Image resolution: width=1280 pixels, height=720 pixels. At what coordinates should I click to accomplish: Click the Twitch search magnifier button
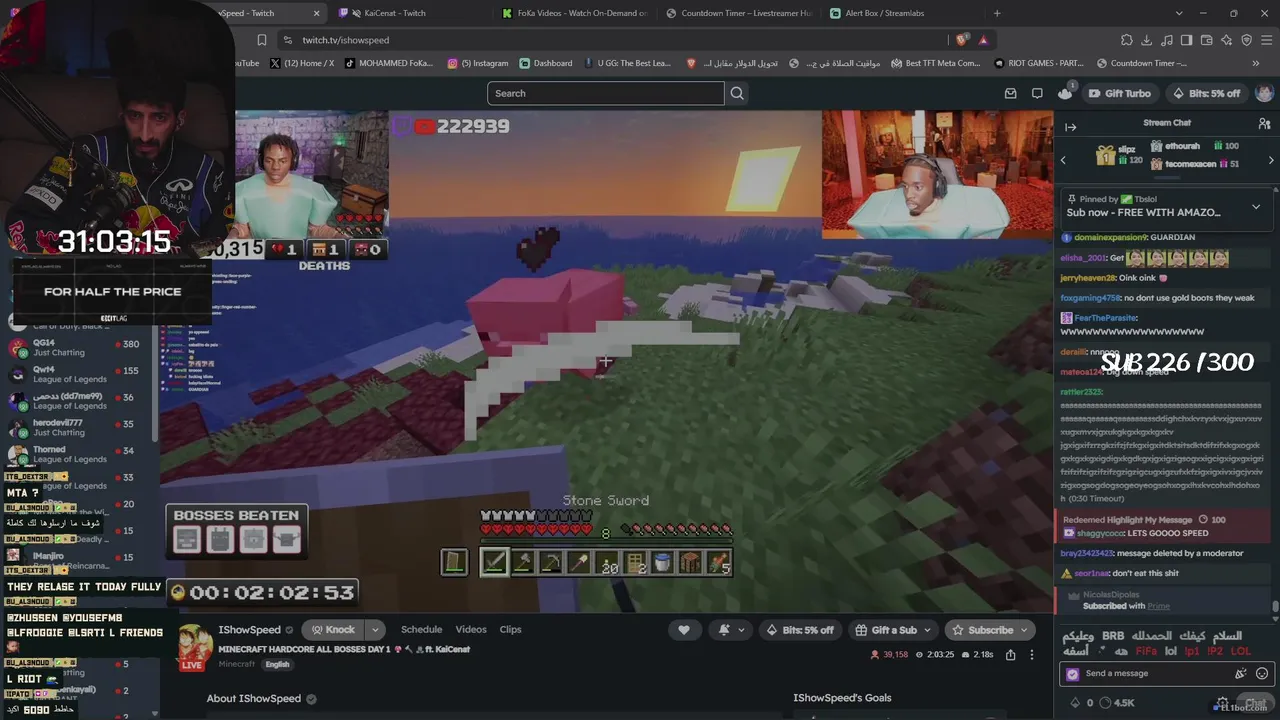click(x=737, y=93)
